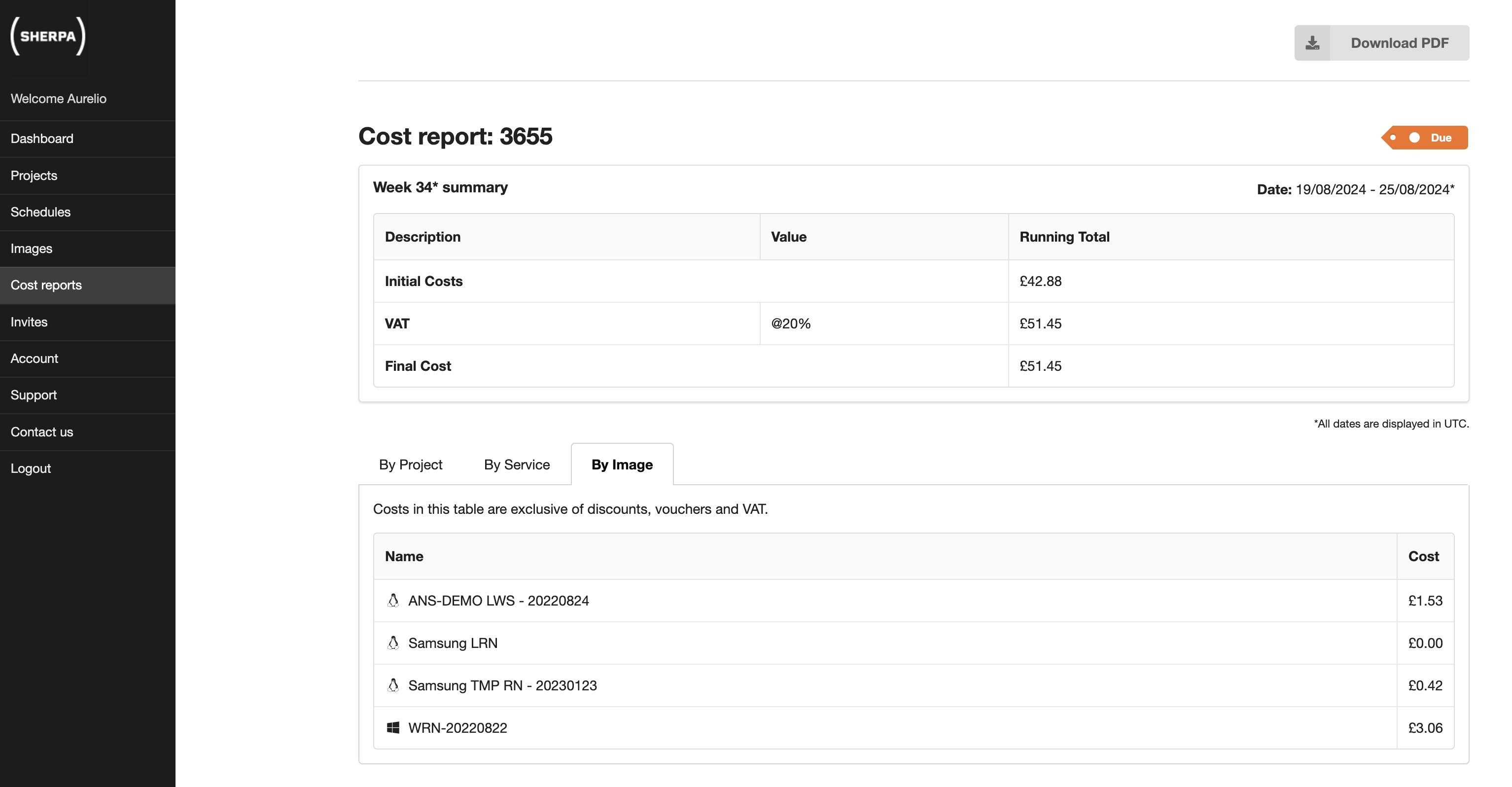Open the Schedules section

click(40, 212)
